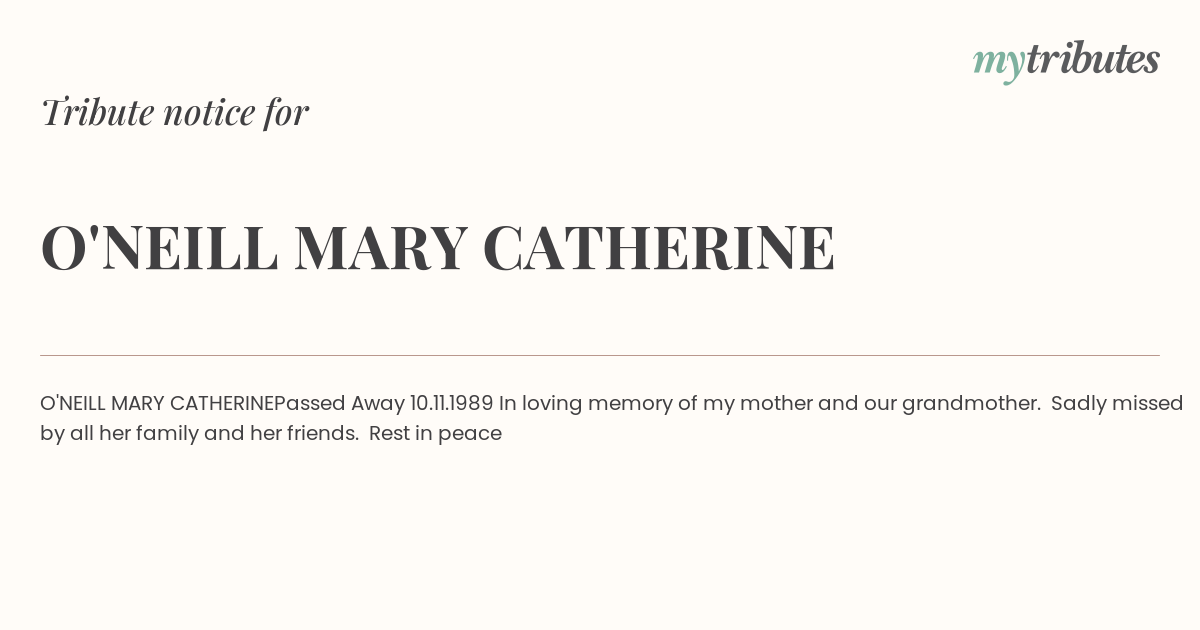The image size is (1200, 630).
Task: Click the mytributes logo
Action: click(x=1066, y=61)
